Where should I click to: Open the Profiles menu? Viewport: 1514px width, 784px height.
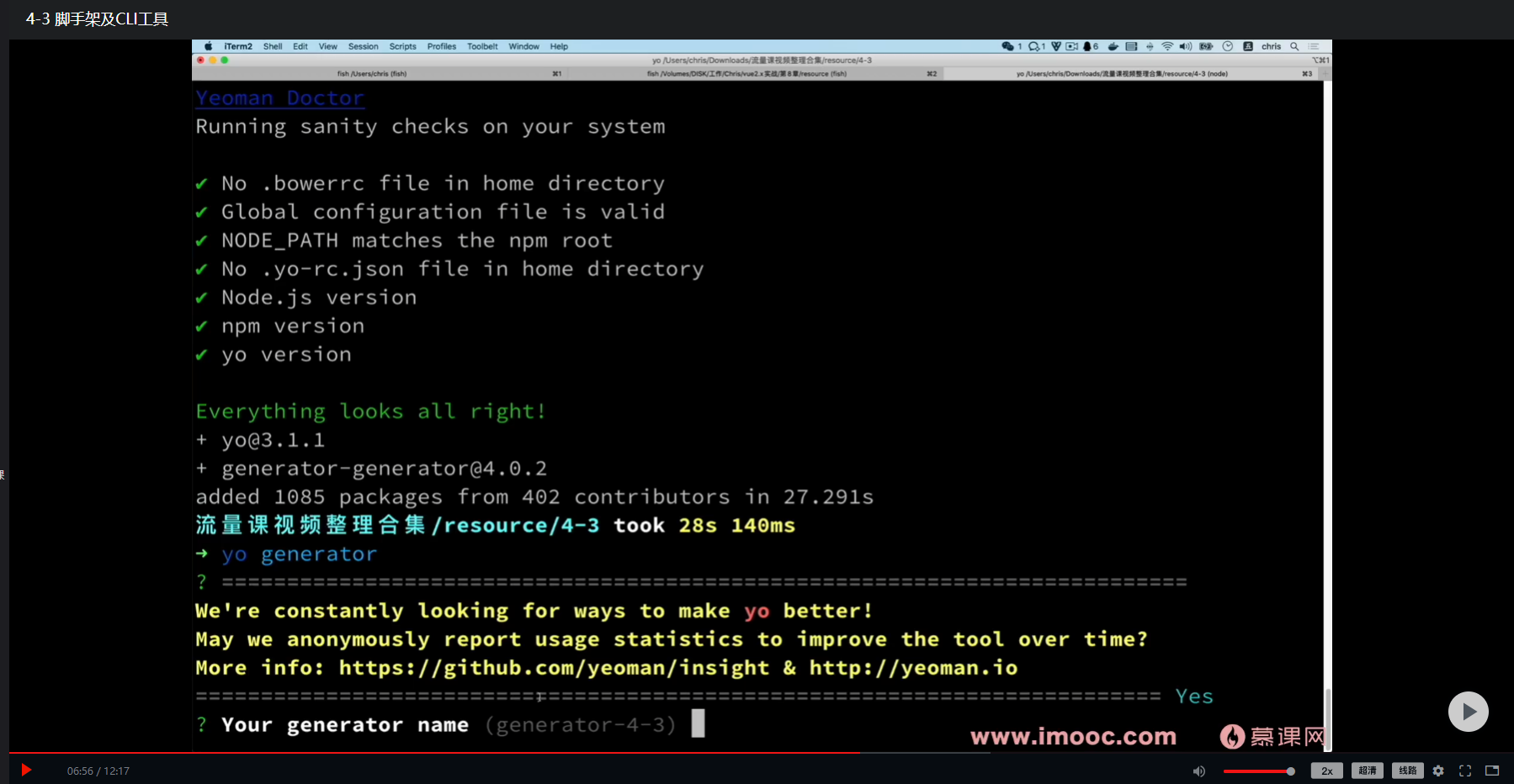tap(442, 46)
